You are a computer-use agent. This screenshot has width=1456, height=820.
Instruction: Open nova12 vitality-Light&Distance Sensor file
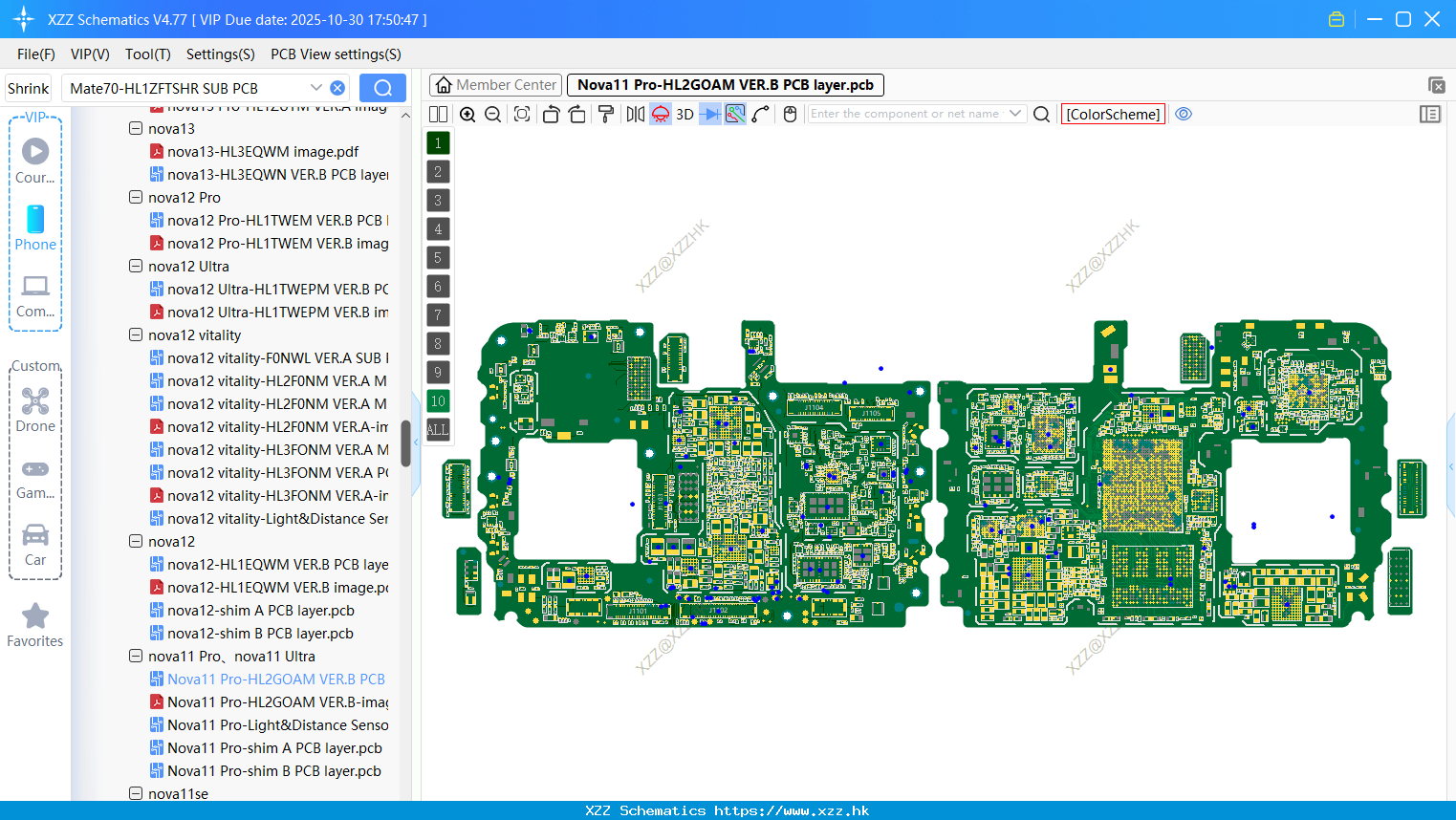tap(269, 518)
